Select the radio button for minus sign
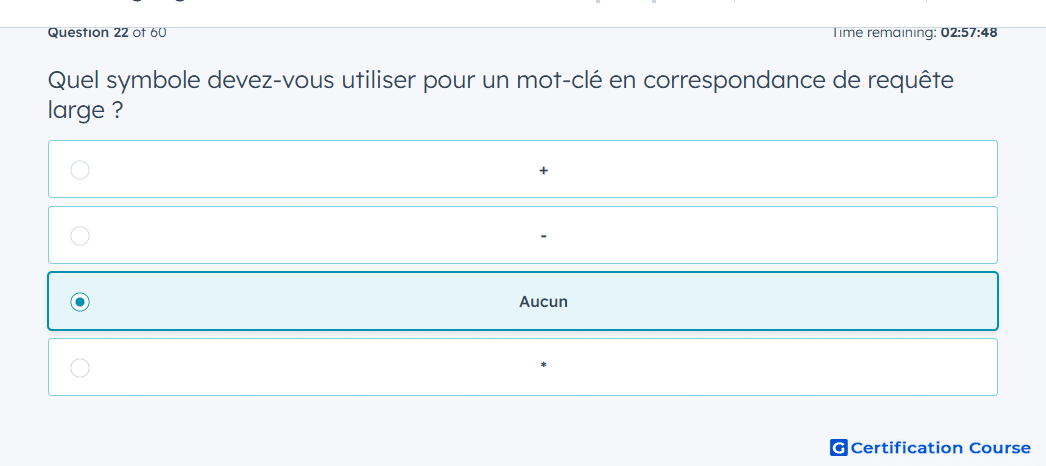Image resolution: width=1046 pixels, height=466 pixels. click(x=80, y=235)
